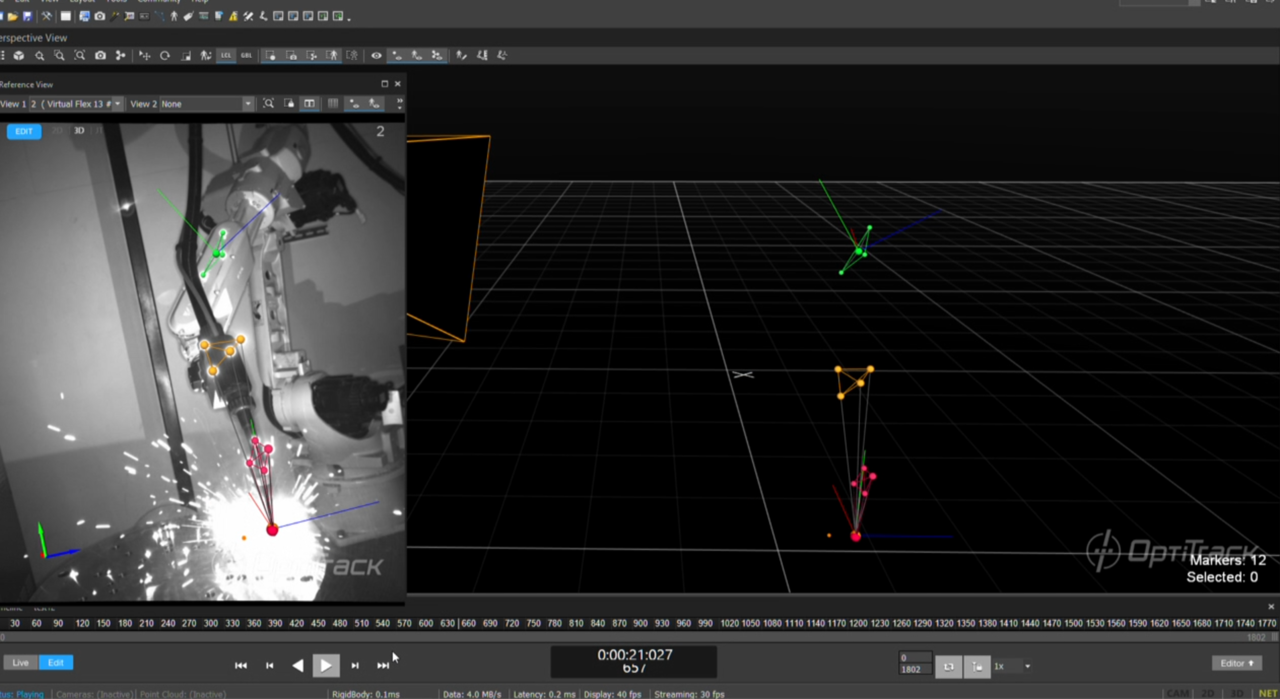Click the top toolbar camera icon
The width and height of the screenshot is (1280, 699).
click(99, 17)
